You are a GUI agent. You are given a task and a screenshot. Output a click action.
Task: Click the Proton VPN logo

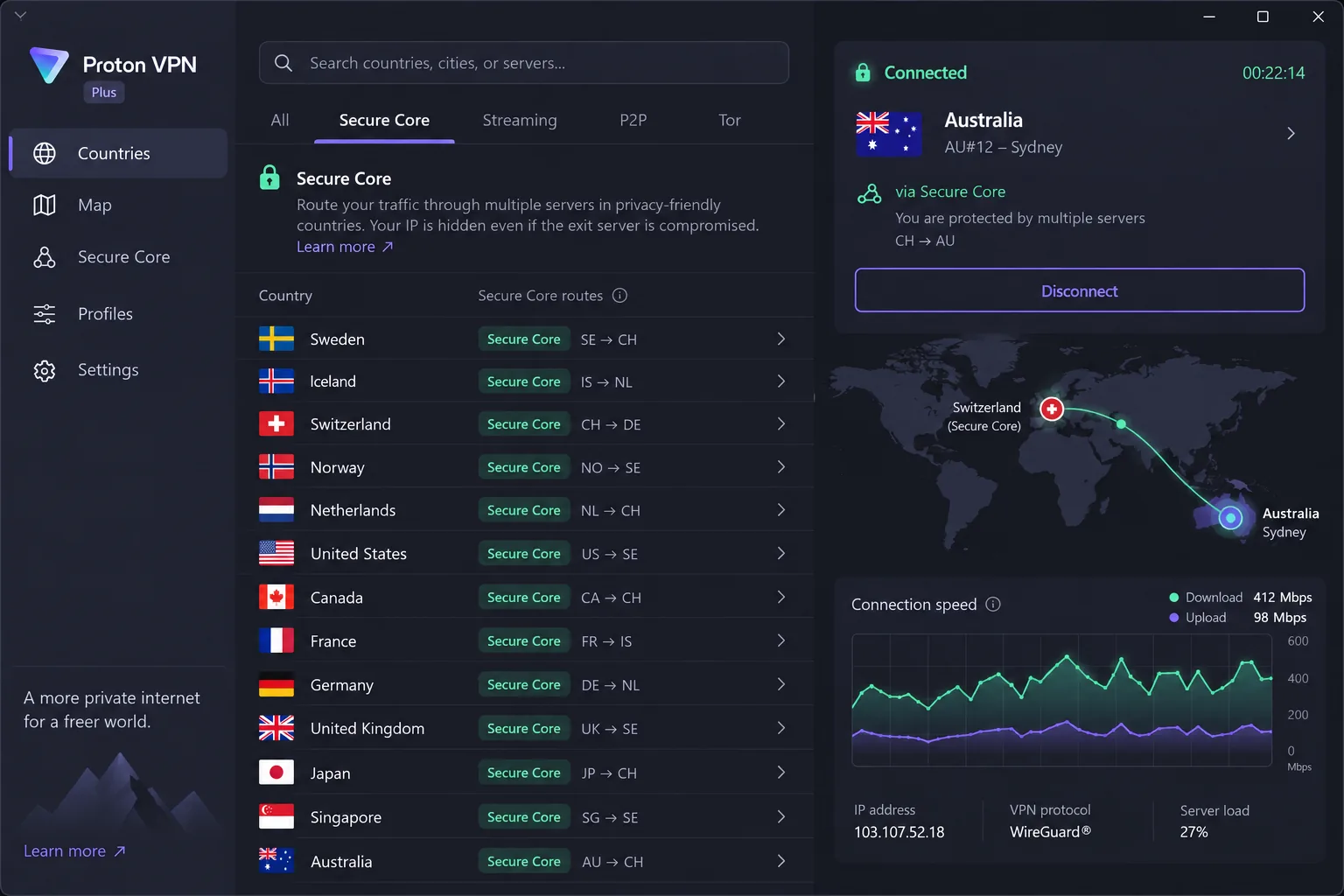[49, 66]
